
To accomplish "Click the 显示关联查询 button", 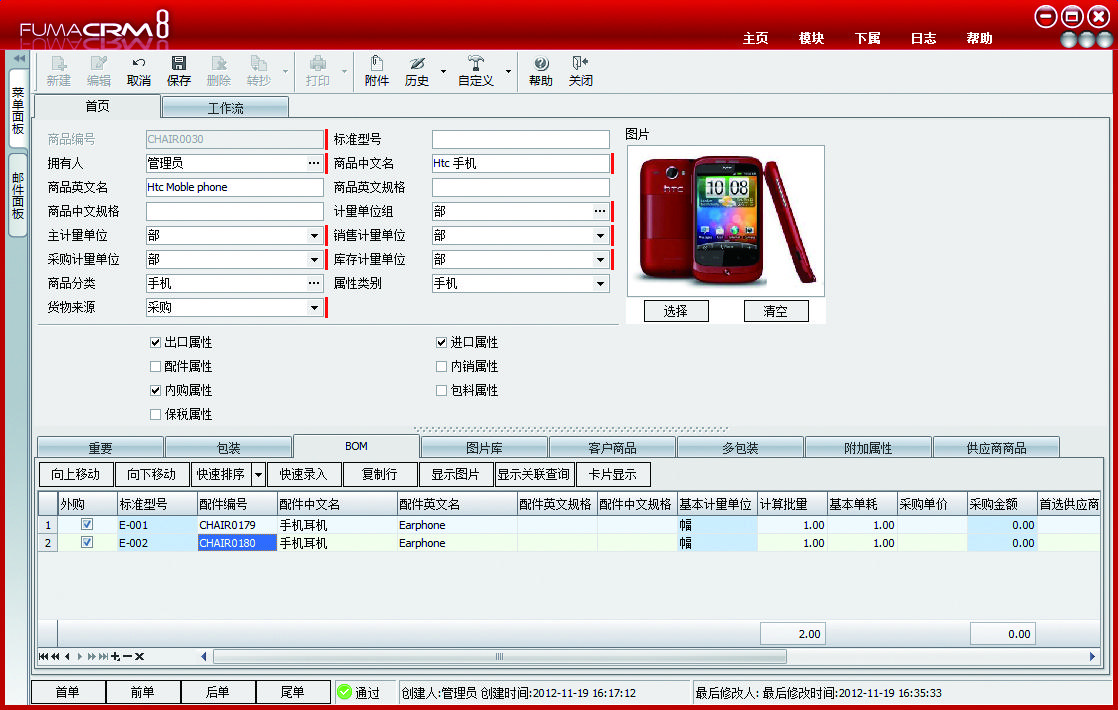I will [x=533, y=474].
